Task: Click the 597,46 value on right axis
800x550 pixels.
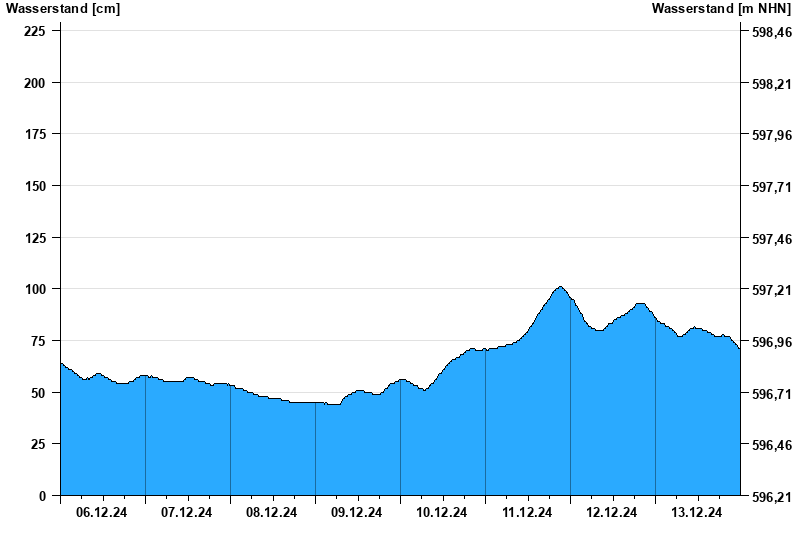Action: click(772, 239)
